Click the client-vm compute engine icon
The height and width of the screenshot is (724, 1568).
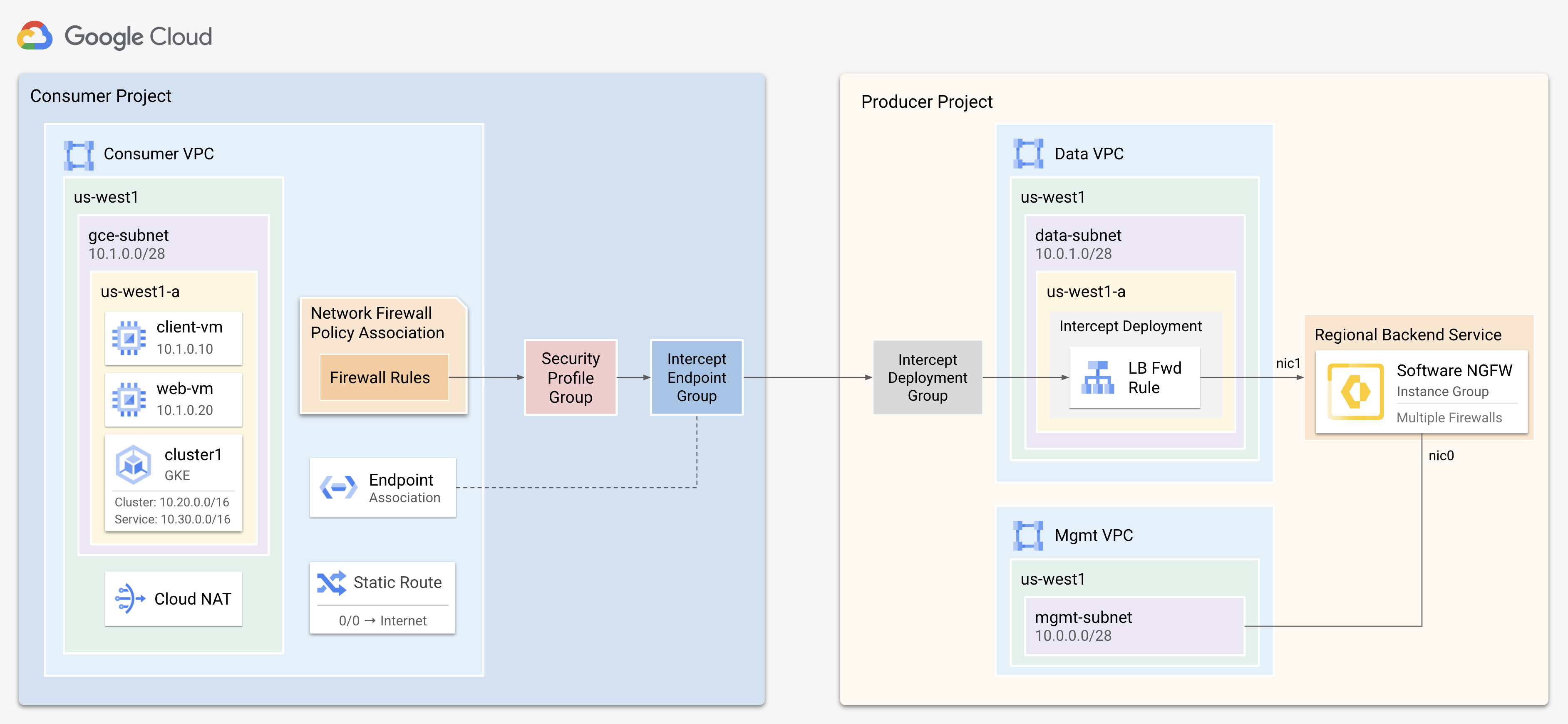pos(129,338)
